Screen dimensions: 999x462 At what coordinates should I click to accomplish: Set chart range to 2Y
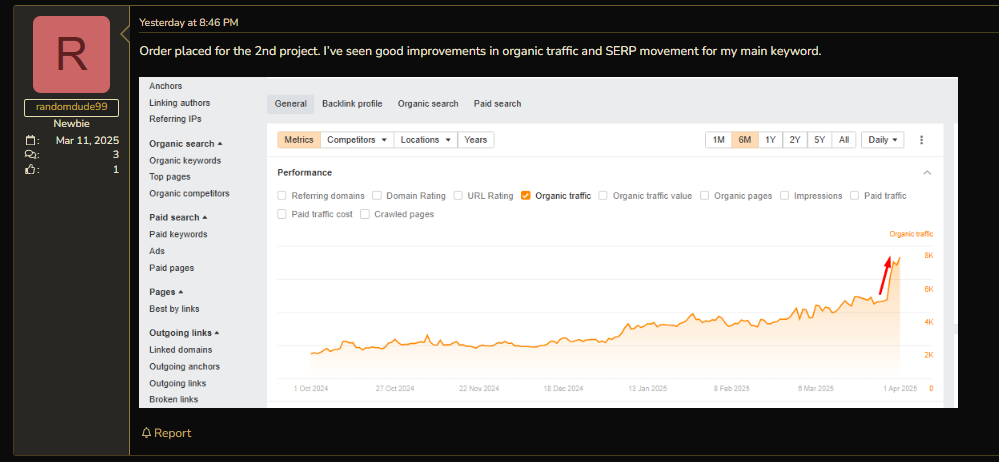pos(795,140)
